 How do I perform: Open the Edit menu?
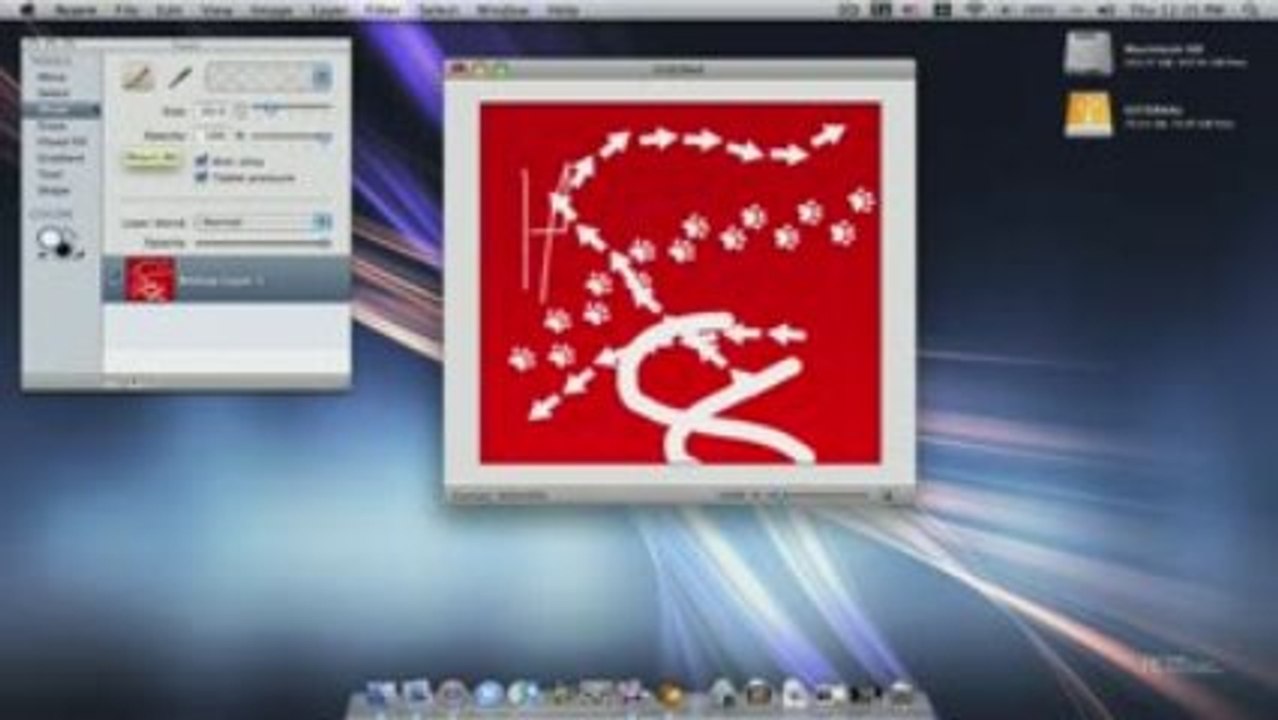169,10
